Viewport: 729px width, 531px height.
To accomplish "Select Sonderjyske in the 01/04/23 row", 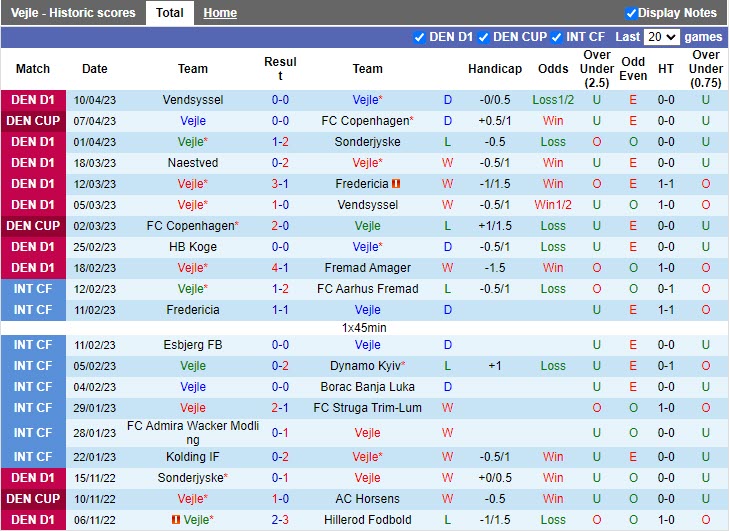I will (x=367, y=142).
